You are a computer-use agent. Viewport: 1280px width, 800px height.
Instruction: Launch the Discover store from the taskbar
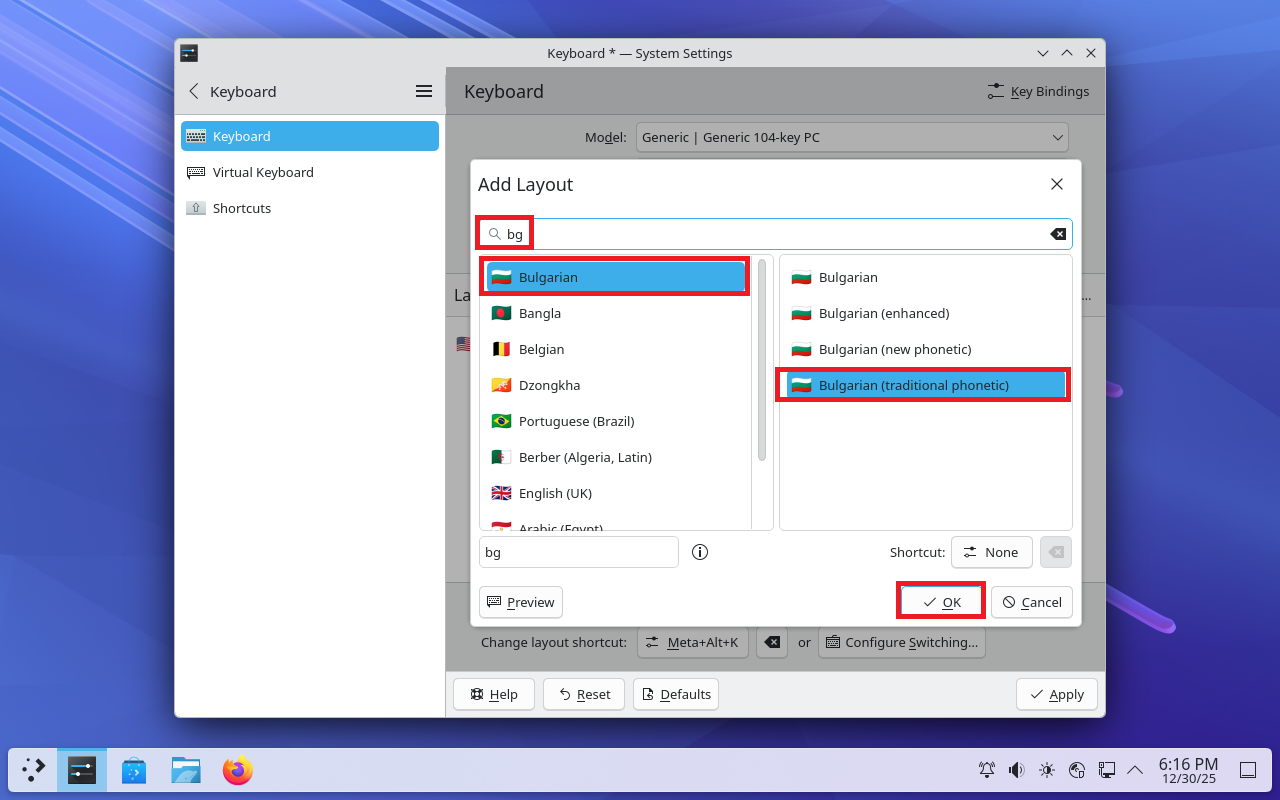click(134, 770)
